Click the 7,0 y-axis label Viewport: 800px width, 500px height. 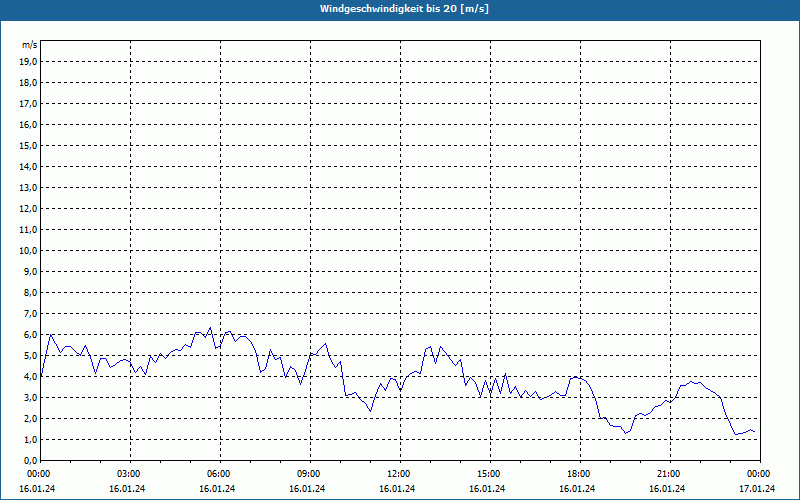point(31,313)
